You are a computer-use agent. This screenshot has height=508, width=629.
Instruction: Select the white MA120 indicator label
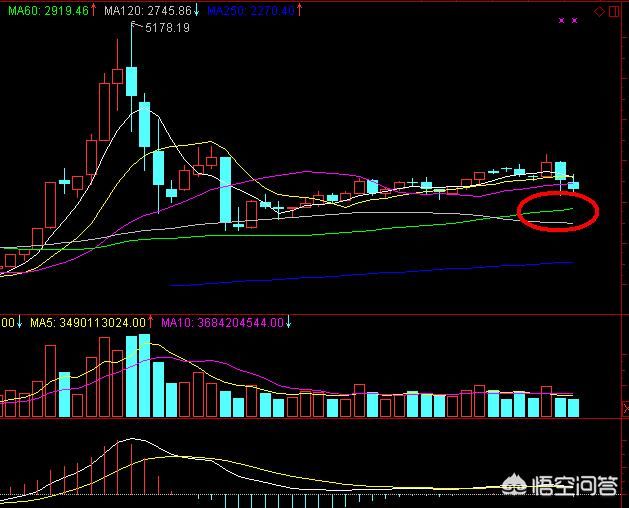146,10
